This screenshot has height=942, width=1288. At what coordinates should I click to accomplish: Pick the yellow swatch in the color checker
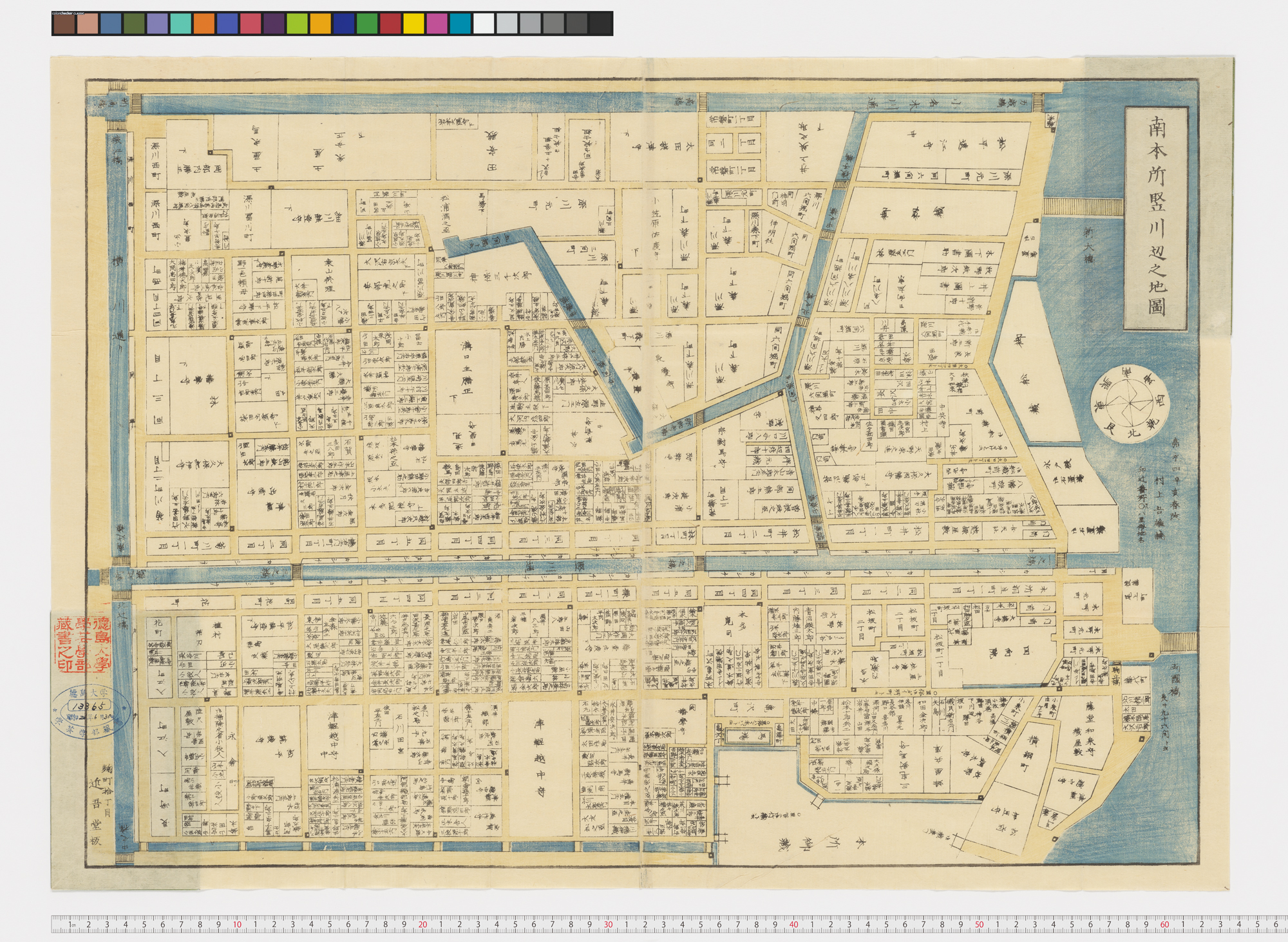pyautogui.click(x=413, y=24)
